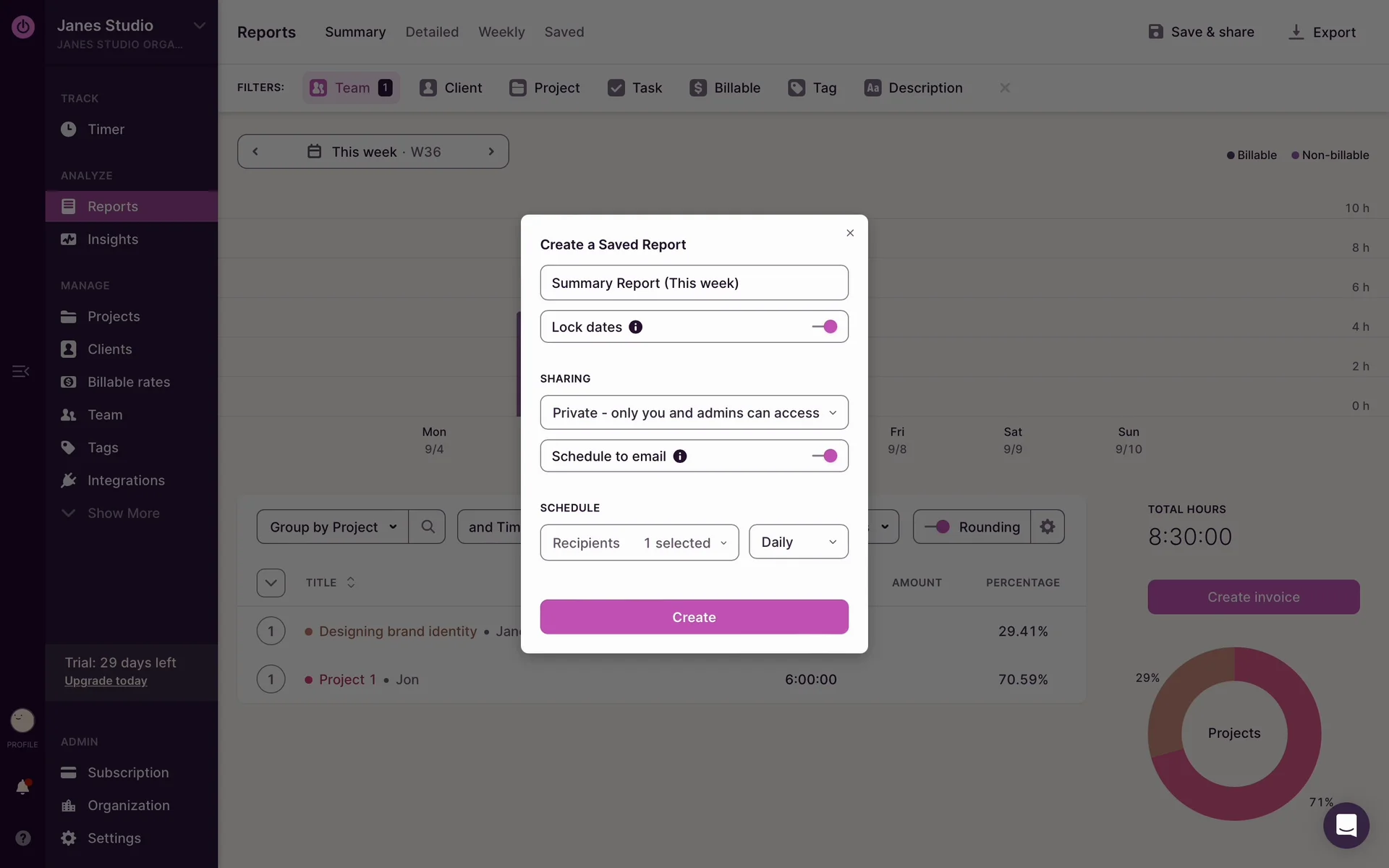Click the Upgrade today link

coord(106,681)
